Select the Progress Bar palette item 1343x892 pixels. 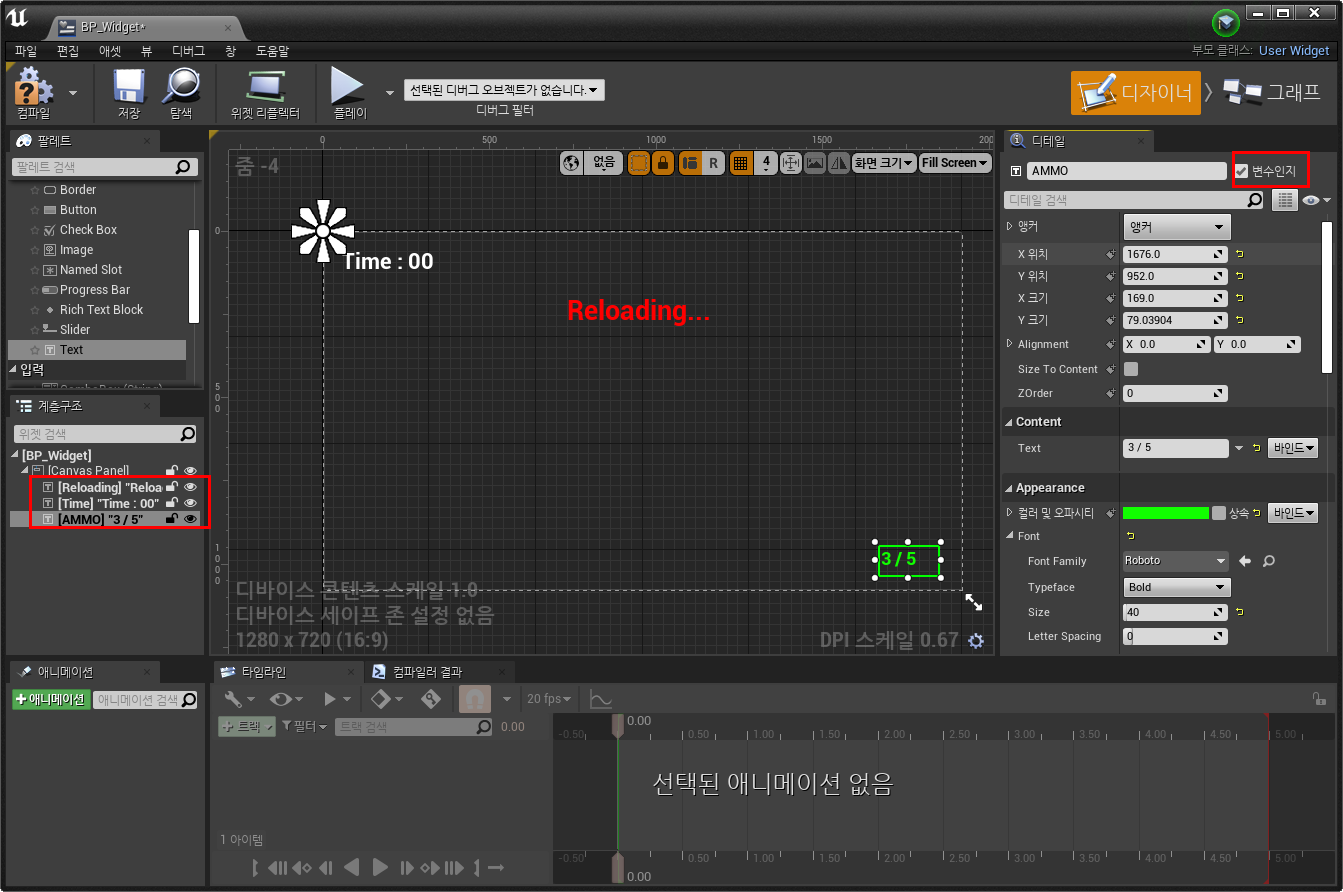click(x=97, y=290)
